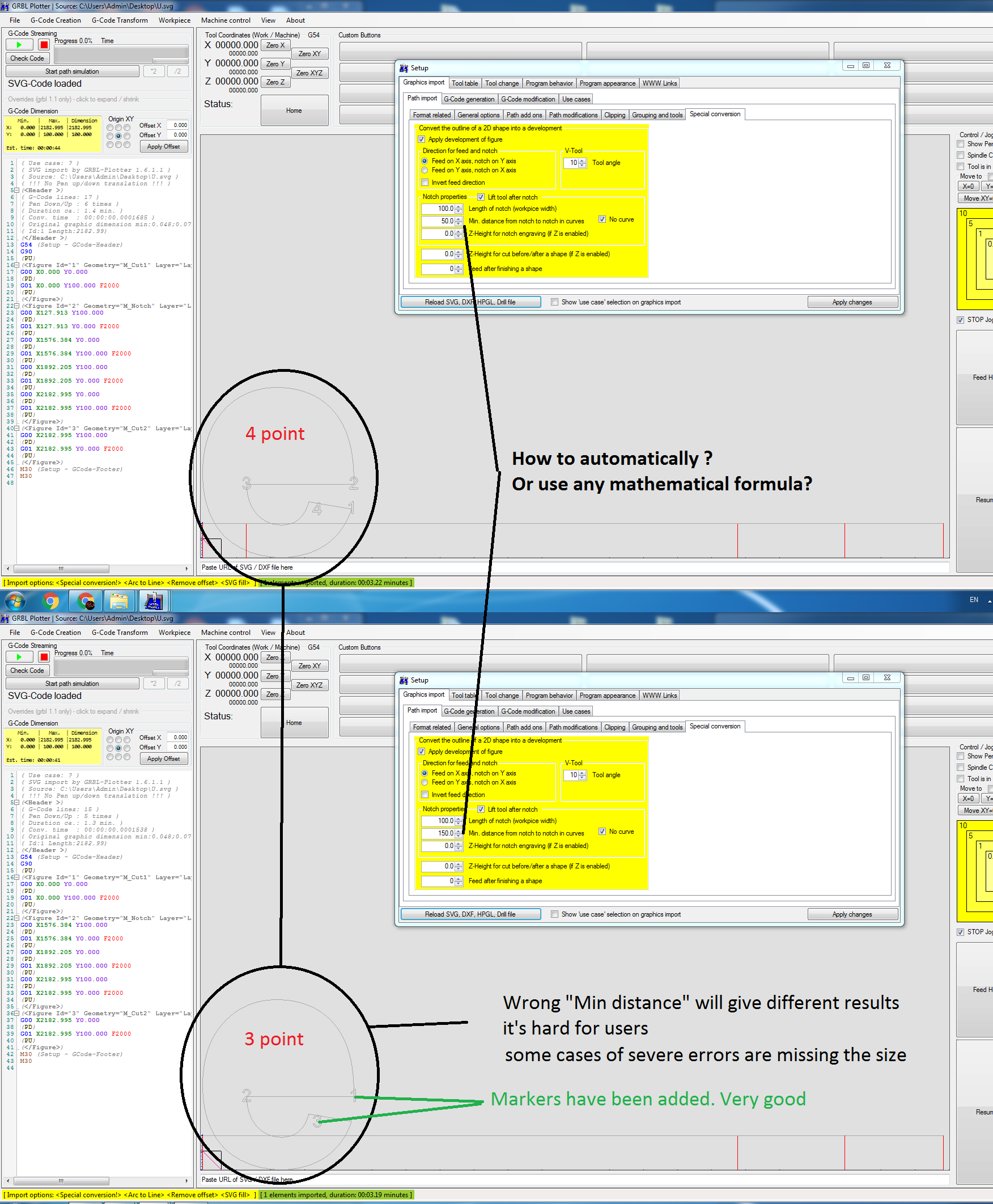Open Windows Explorer from the taskbar
The width and height of the screenshot is (993, 1204).
[x=119, y=601]
